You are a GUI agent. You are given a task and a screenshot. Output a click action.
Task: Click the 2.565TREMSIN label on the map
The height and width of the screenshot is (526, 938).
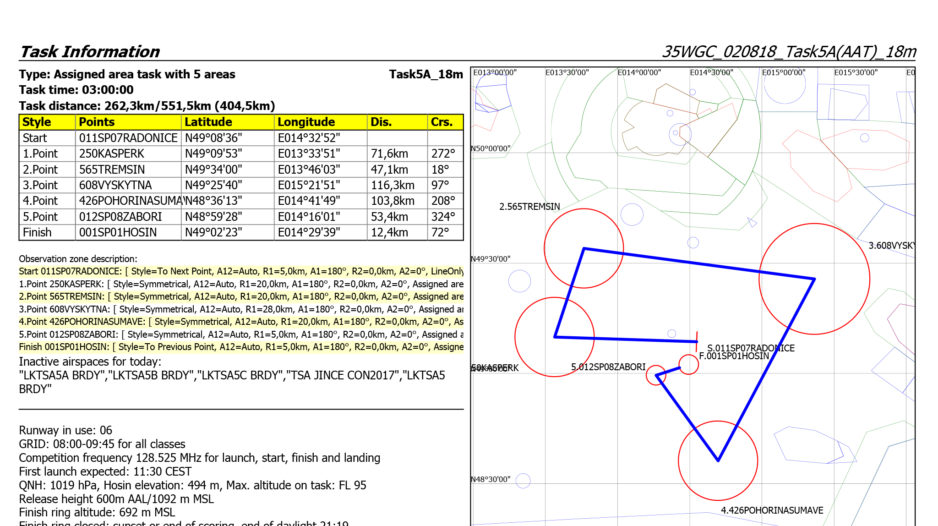coord(529,207)
